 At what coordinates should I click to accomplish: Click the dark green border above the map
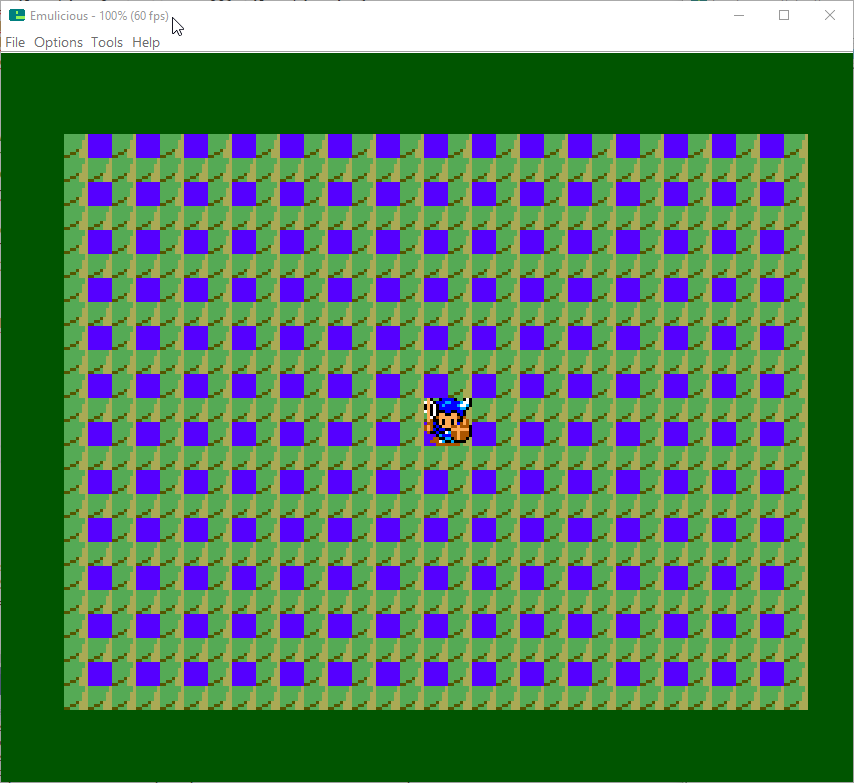tap(427, 93)
